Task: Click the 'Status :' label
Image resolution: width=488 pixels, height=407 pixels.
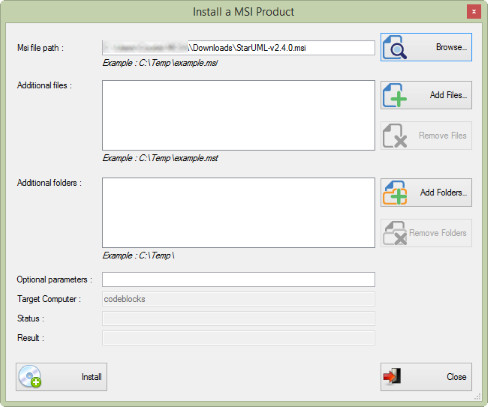Action: tap(31, 319)
